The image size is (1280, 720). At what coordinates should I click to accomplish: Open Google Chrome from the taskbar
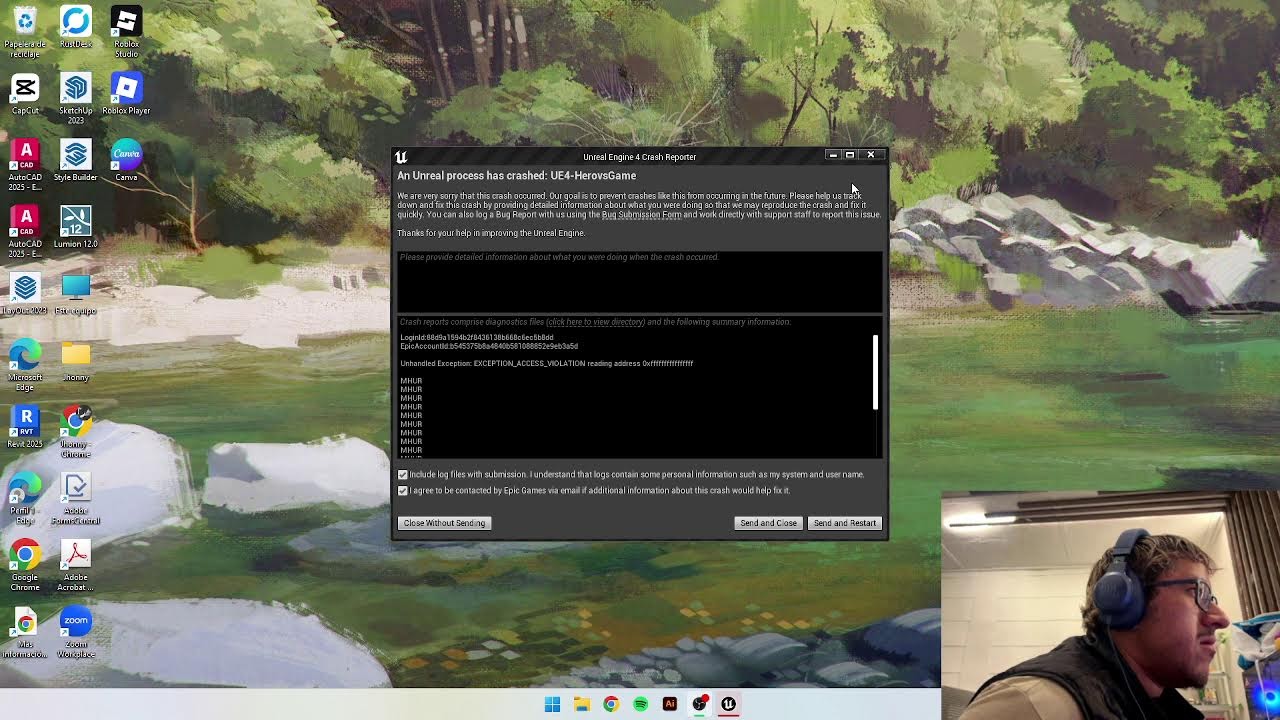click(611, 704)
